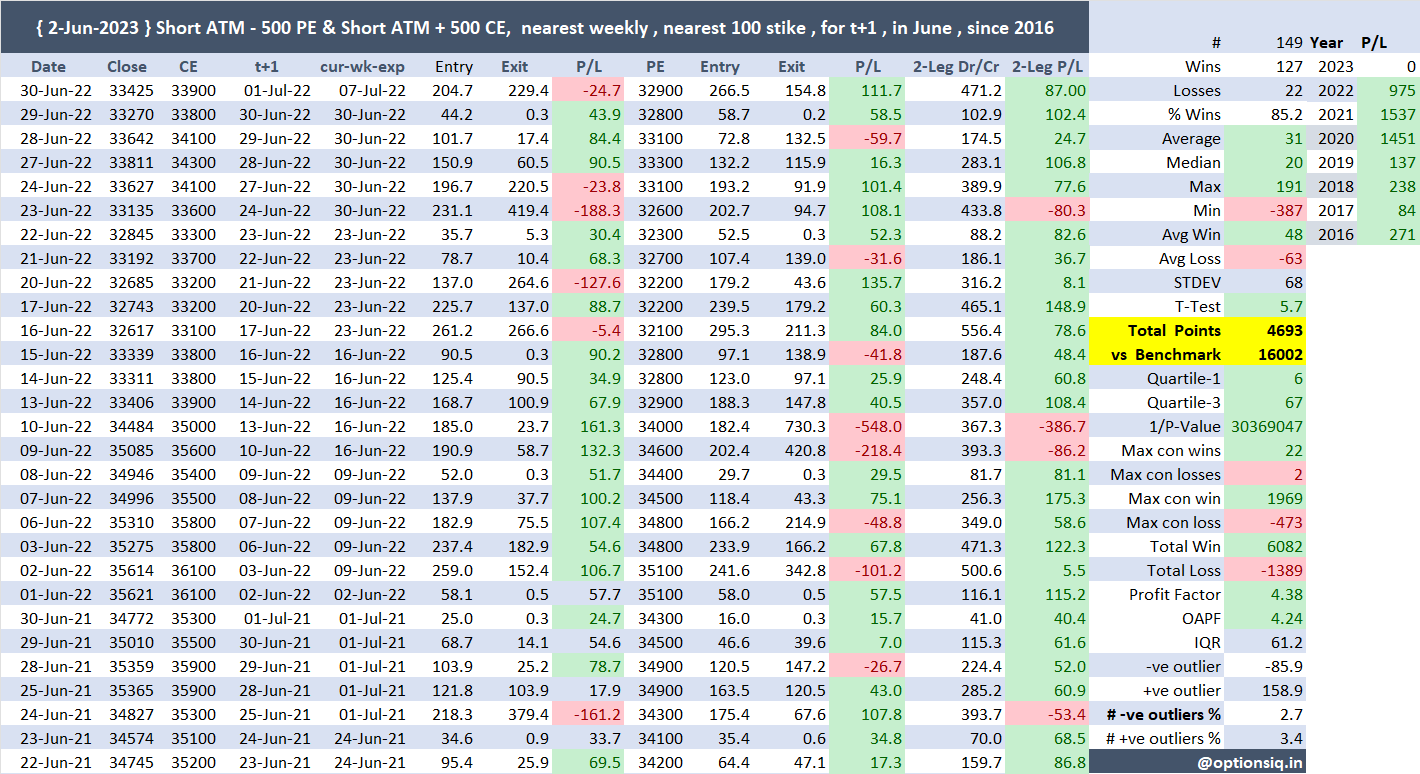
Task: Click the Close value 33270
Action: 128,115
